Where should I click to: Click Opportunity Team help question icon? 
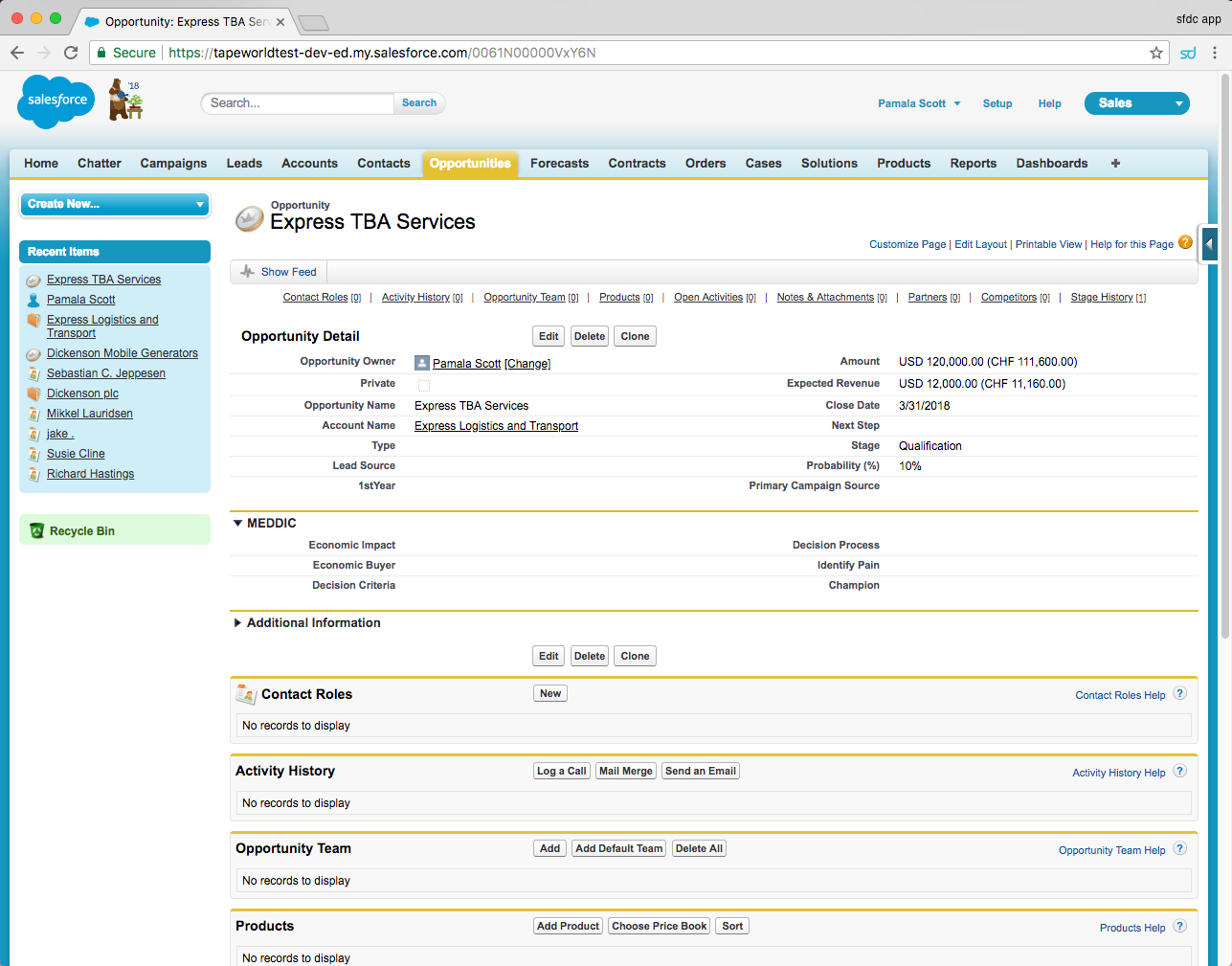tap(1180, 848)
